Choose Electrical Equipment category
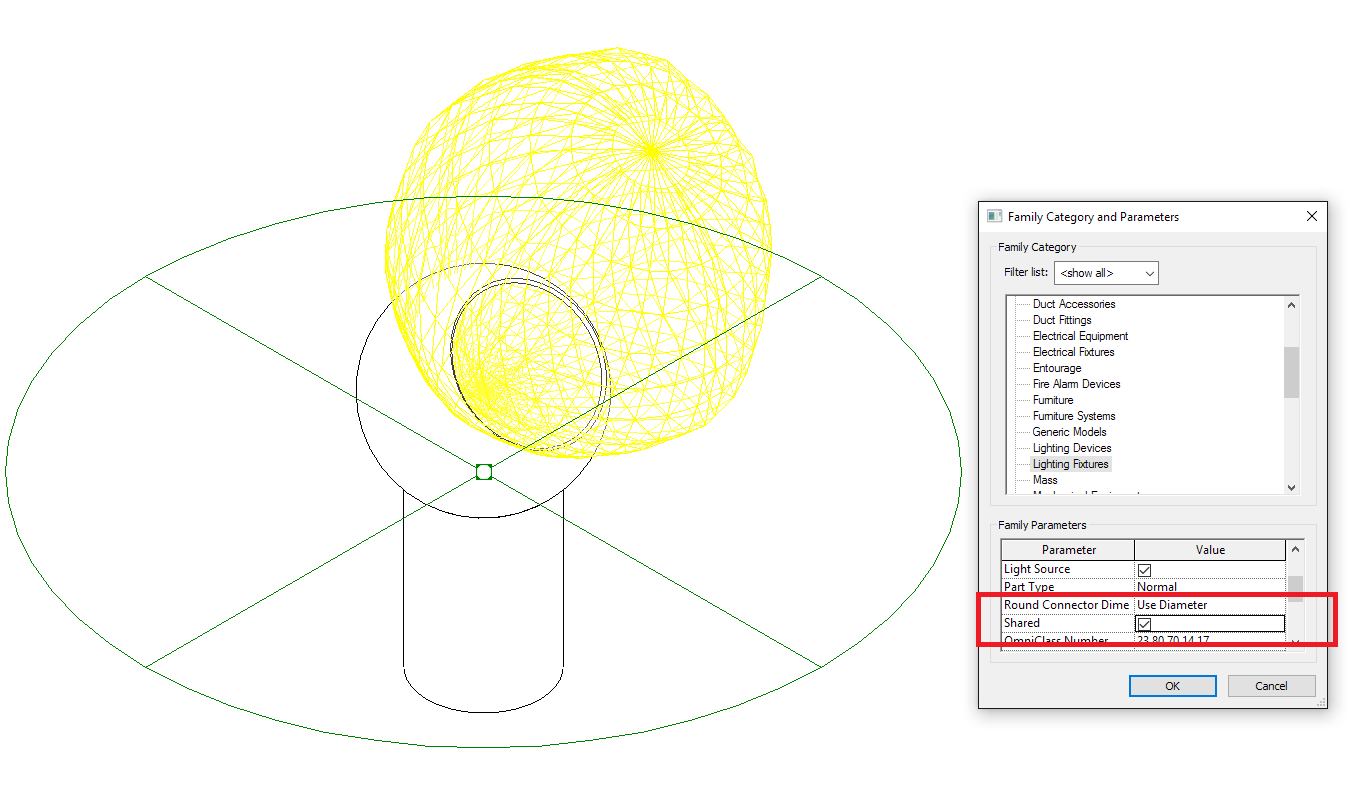Viewport: 1349px width, 804px height. pyautogui.click(x=1080, y=336)
